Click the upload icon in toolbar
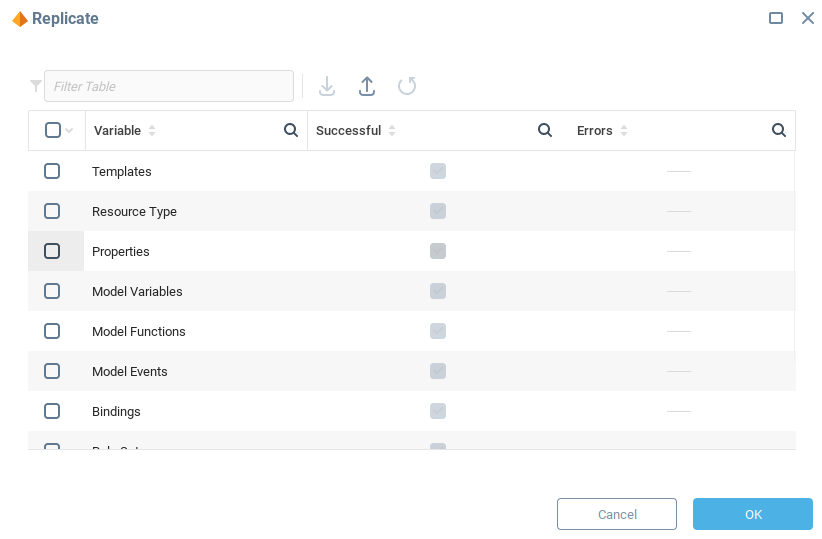822x539 pixels. coord(367,86)
